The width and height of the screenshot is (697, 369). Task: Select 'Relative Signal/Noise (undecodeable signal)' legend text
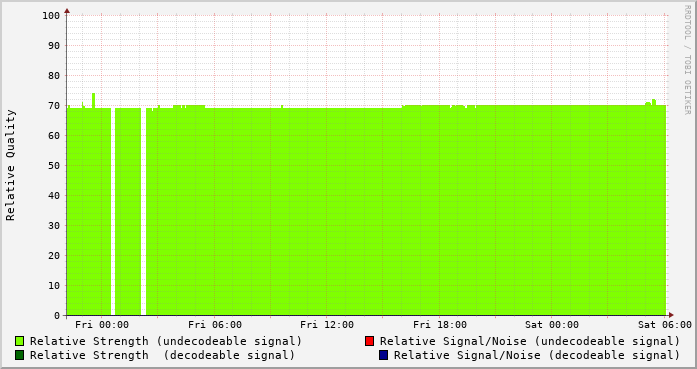[x=530, y=341]
